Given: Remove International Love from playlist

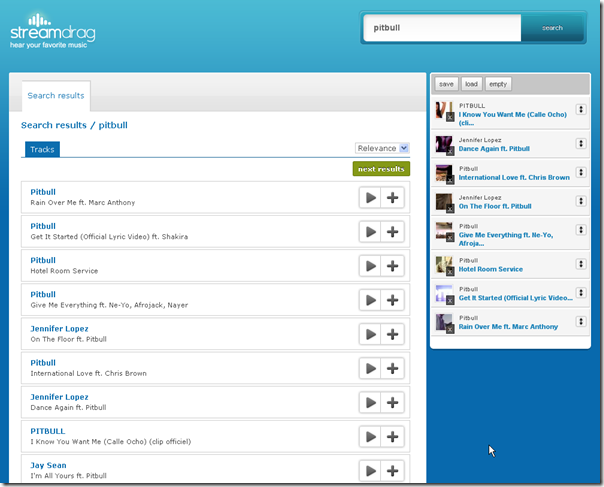Looking at the screenshot, I should tap(450, 180).
